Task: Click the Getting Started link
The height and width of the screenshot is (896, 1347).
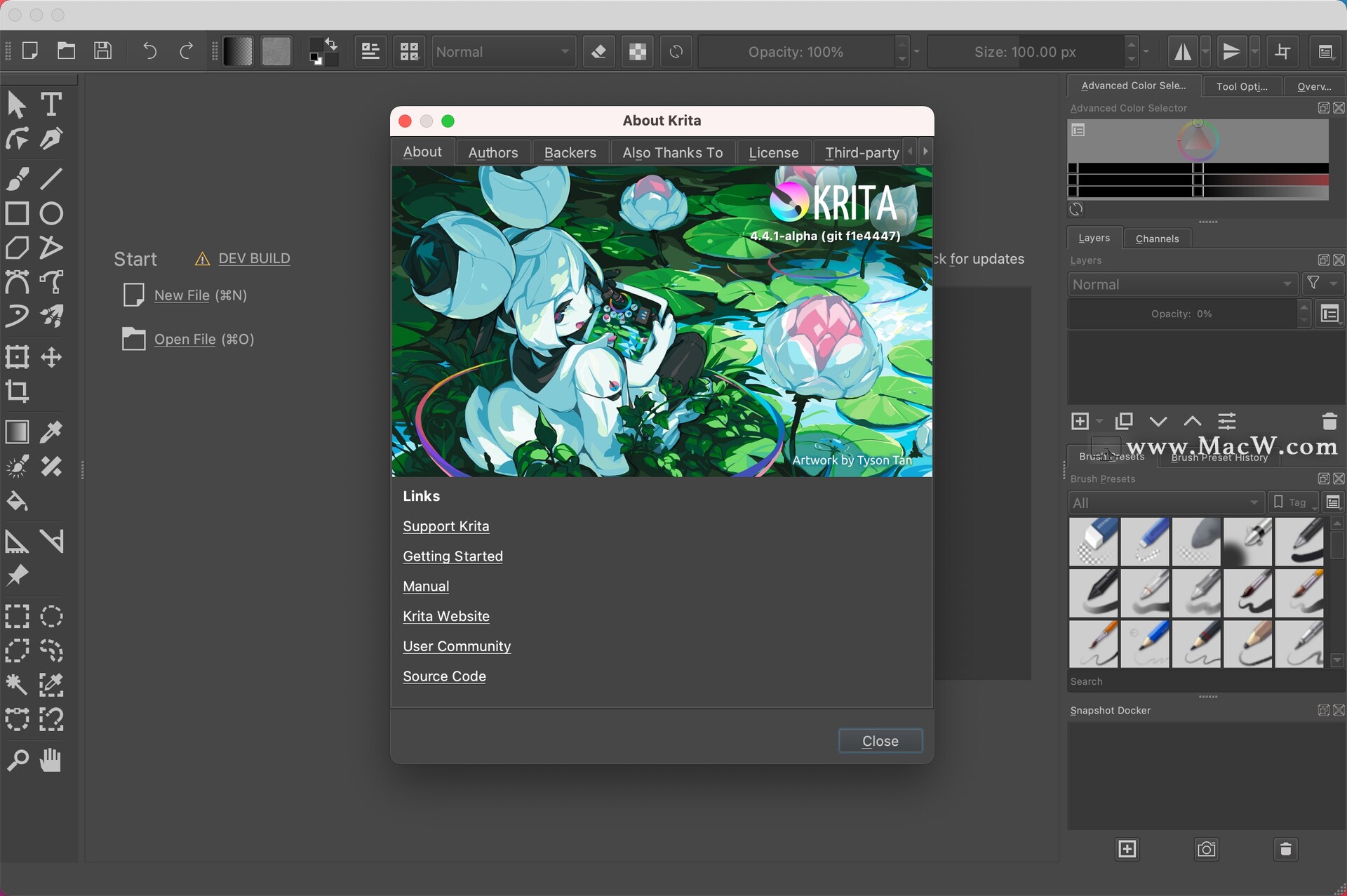Action: tap(452, 555)
